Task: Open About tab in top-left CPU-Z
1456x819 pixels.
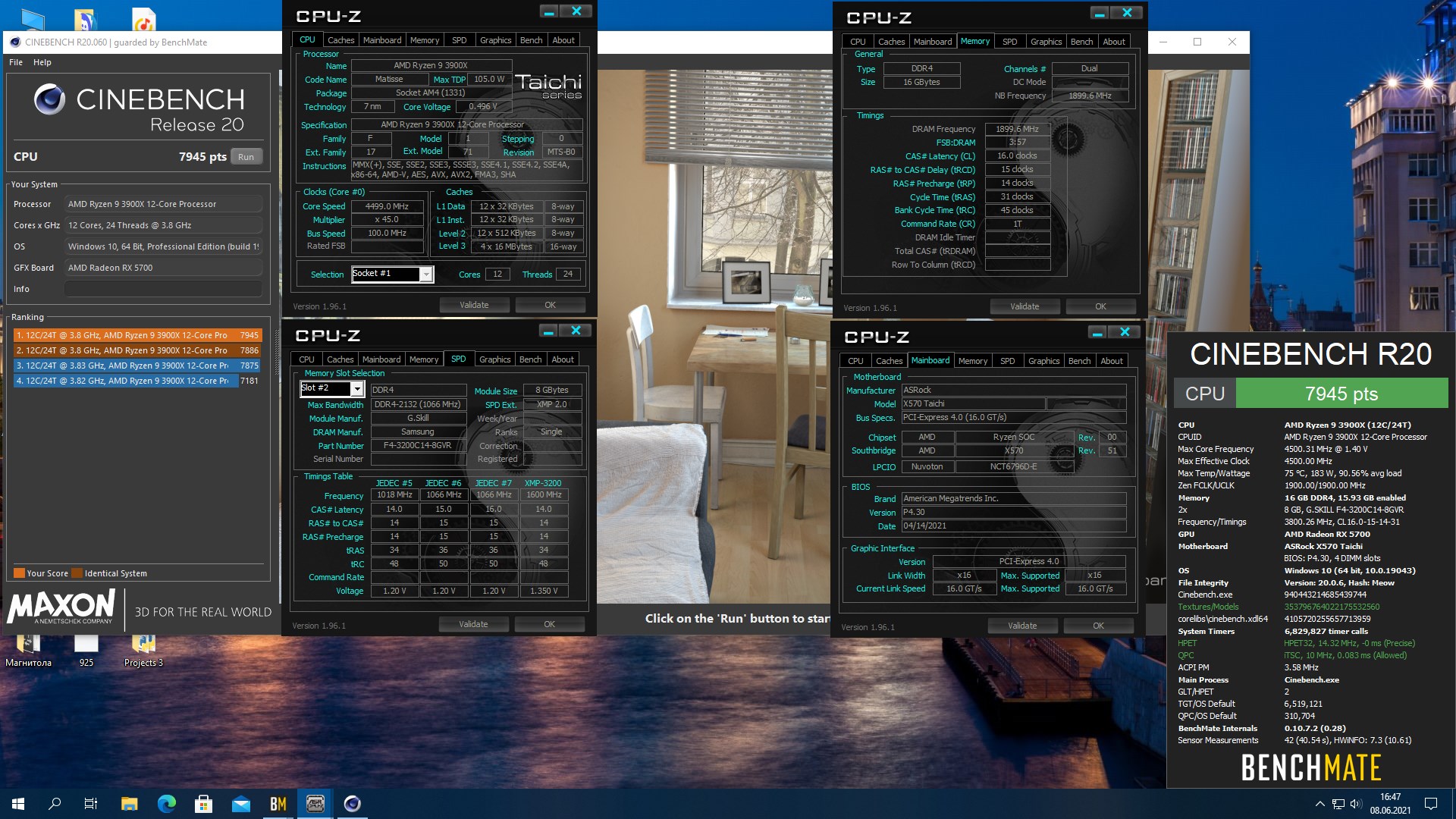Action: [563, 40]
